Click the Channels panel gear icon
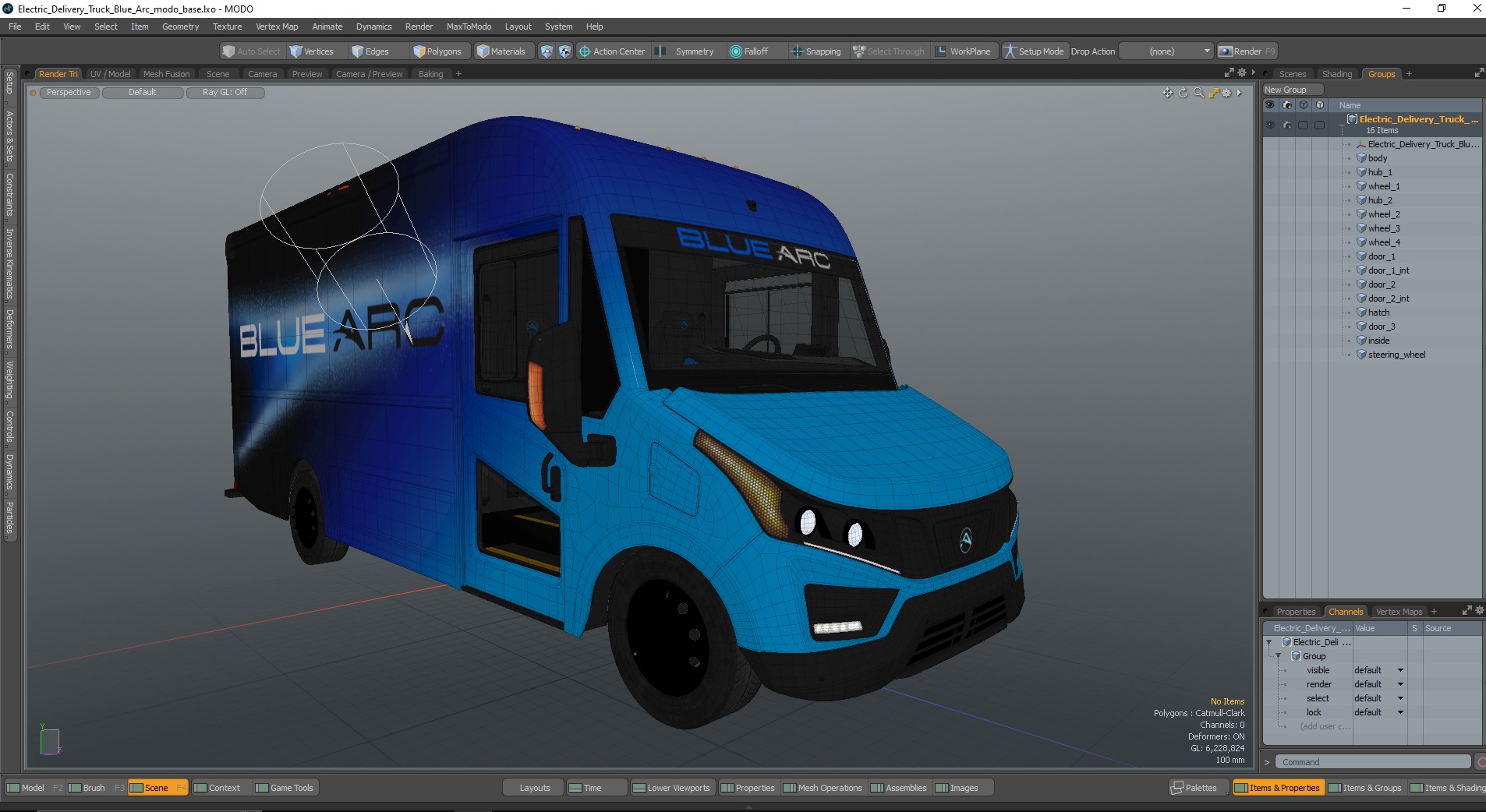 click(1480, 611)
